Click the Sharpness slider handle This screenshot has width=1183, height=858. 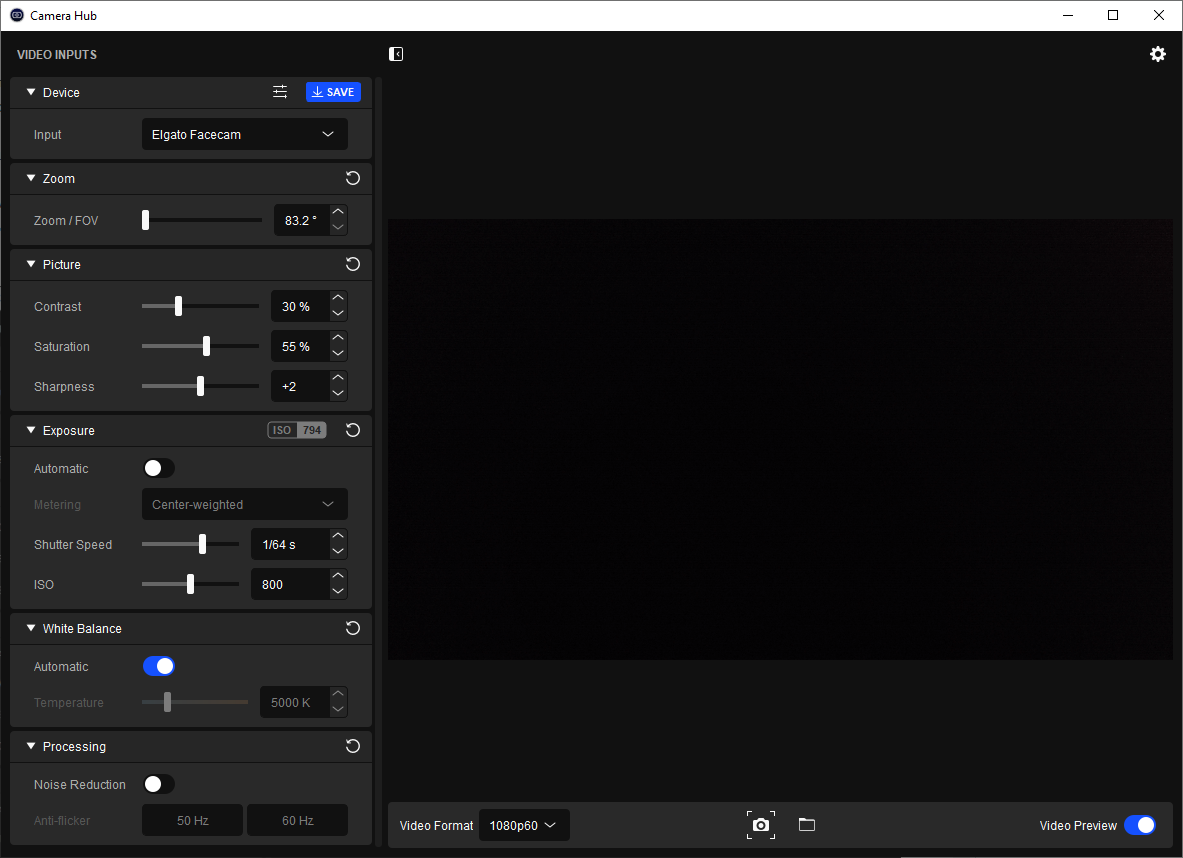[x=200, y=386]
